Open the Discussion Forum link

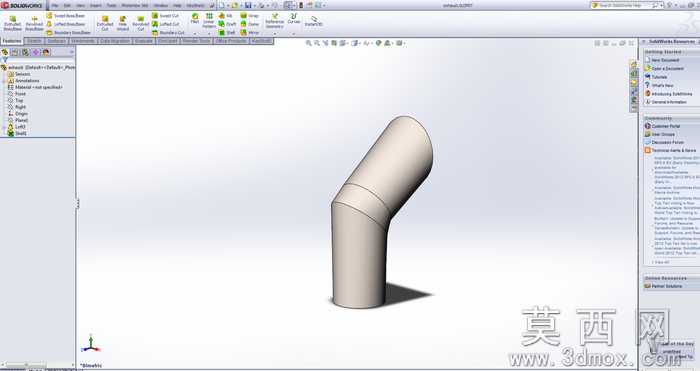pyautogui.click(x=664, y=142)
